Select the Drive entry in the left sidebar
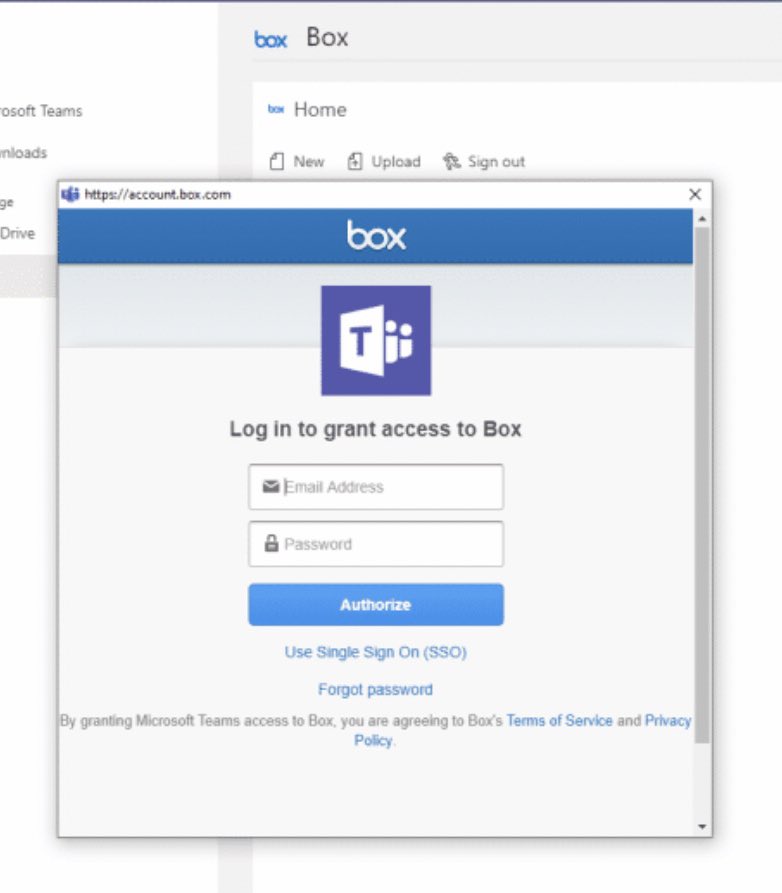This screenshot has width=782, height=893. (x=17, y=234)
